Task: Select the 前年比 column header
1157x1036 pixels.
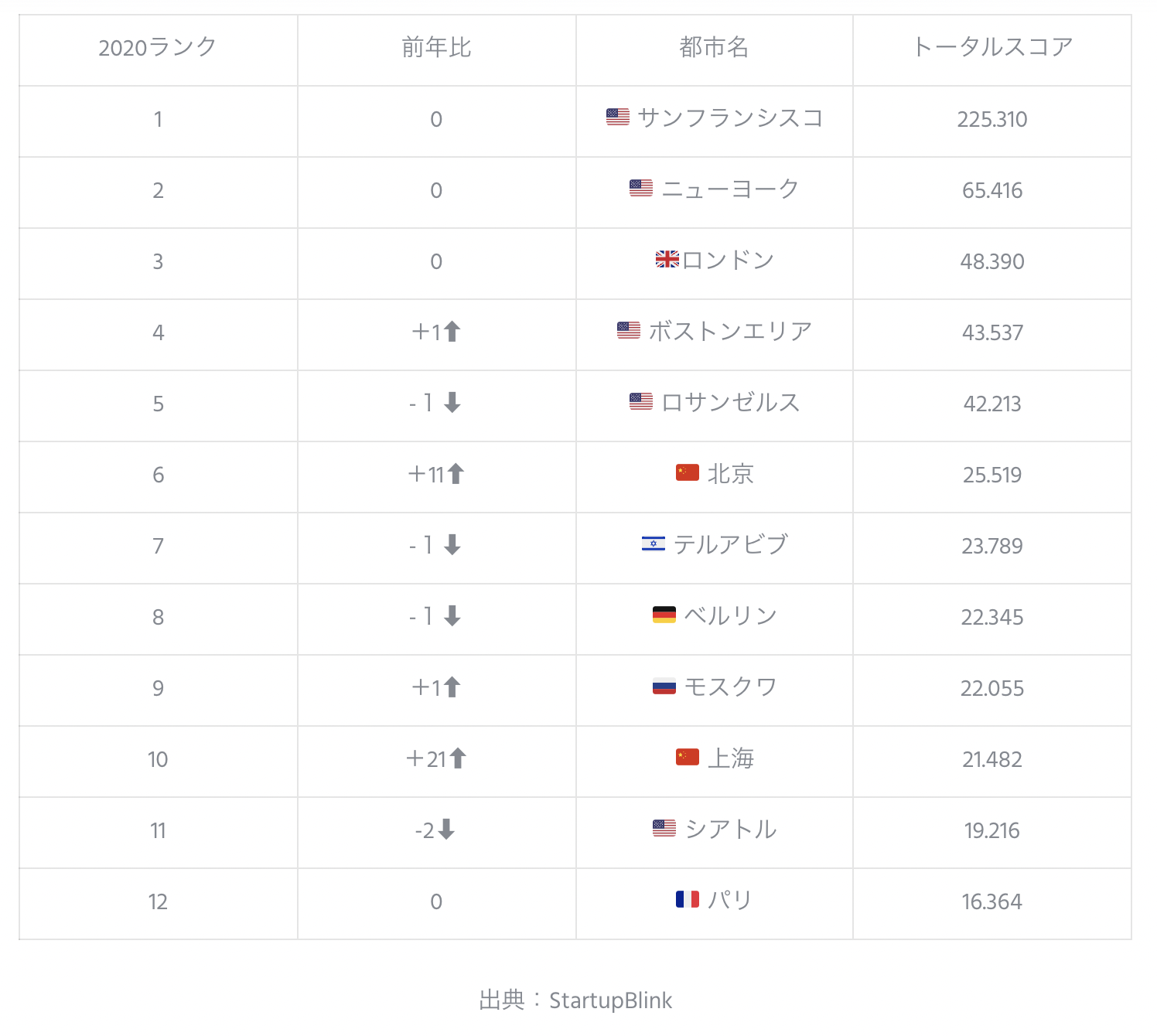Action: (436, 47)
